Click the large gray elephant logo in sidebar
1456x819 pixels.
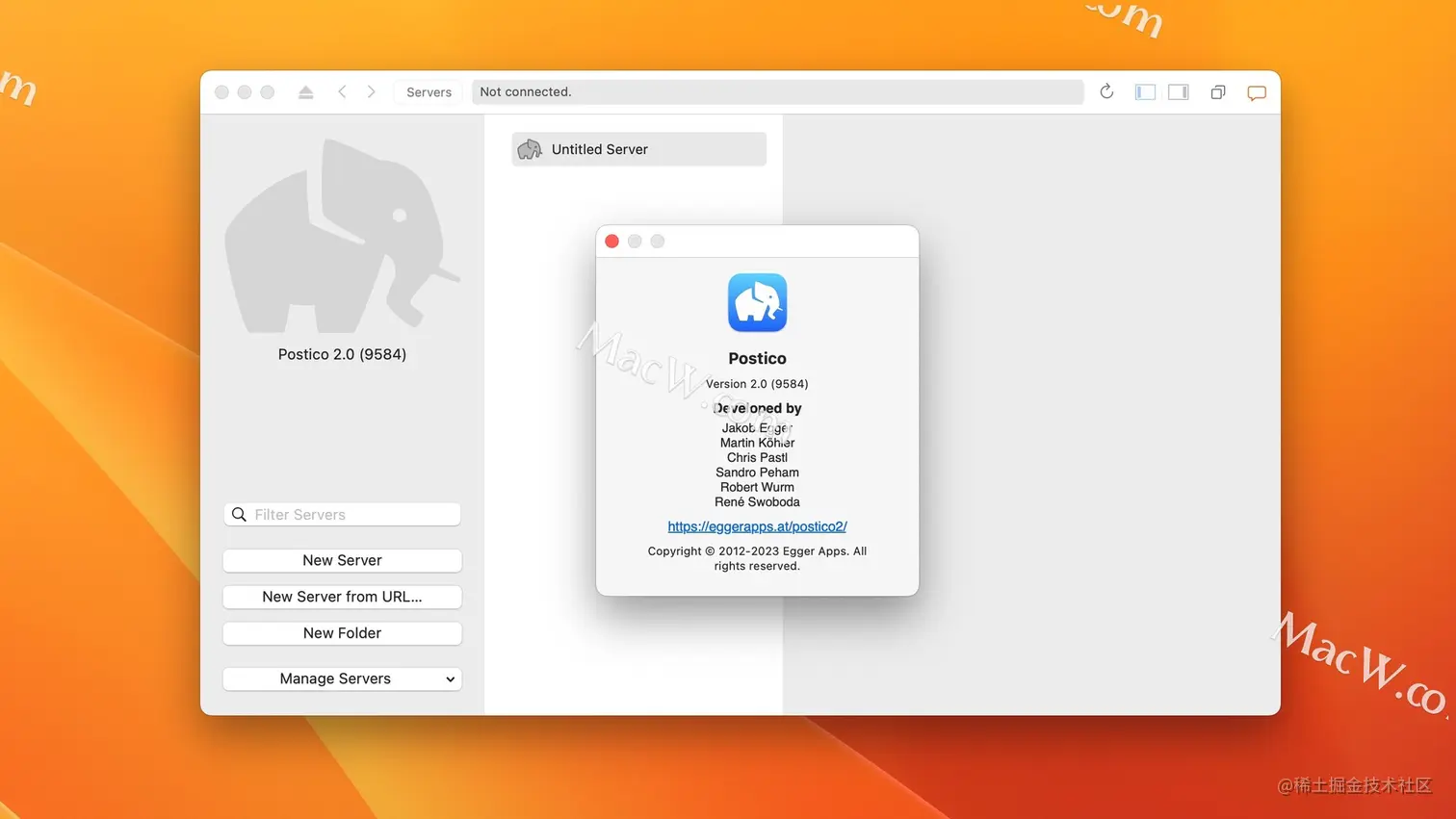[x=342, y=236]
